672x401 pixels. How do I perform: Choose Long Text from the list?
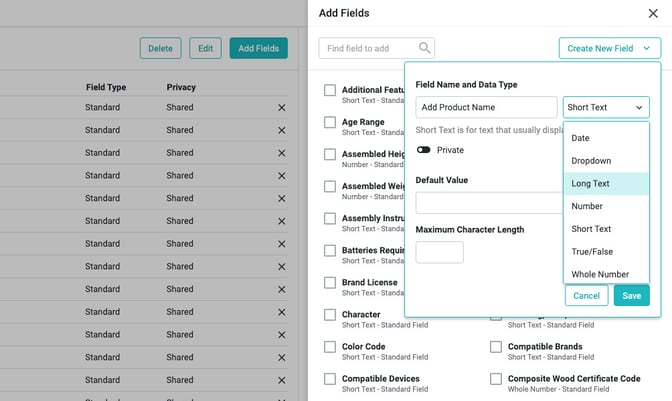tap(590, 184)
